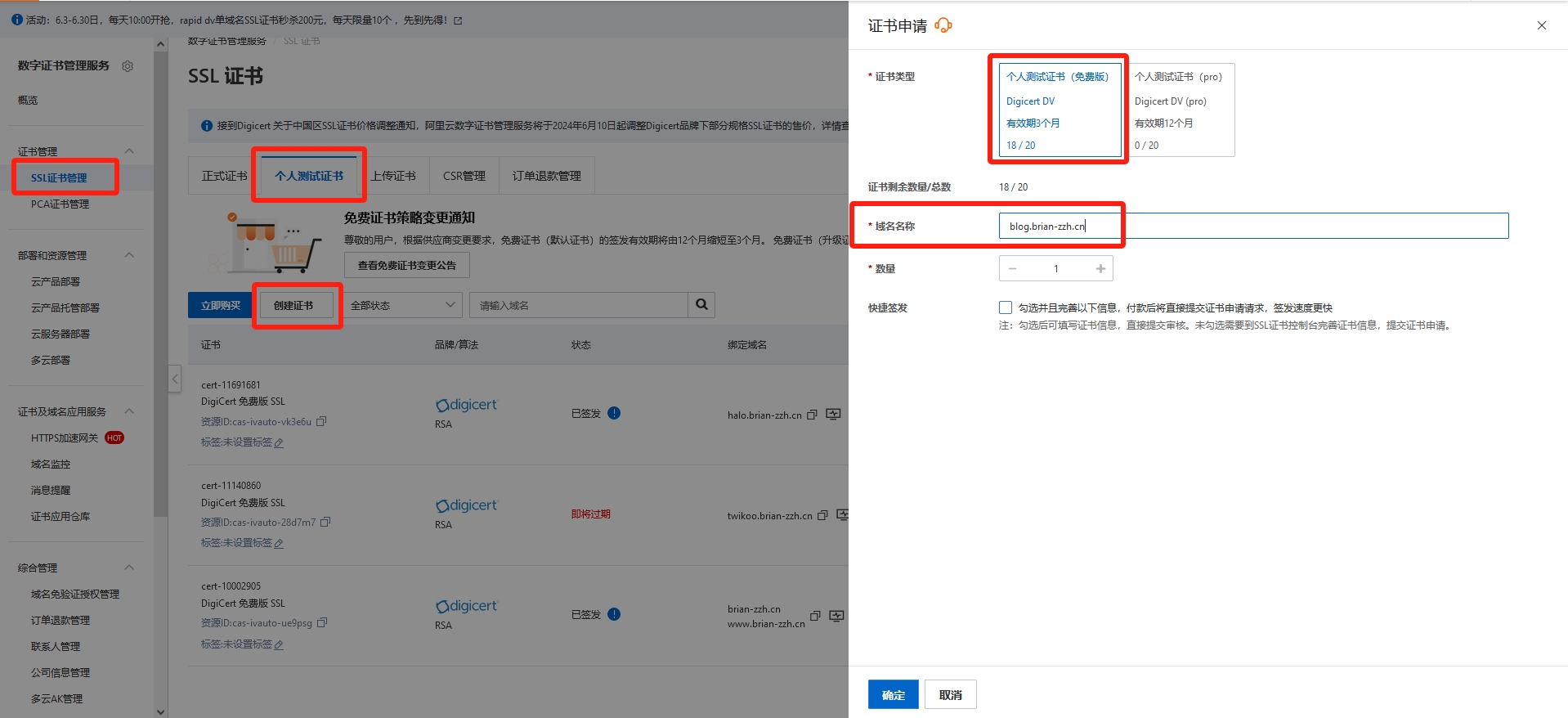Focus the 域名名称 input field
Viewport: 1568px width, 718px height.
click(x=1253, y=226)
